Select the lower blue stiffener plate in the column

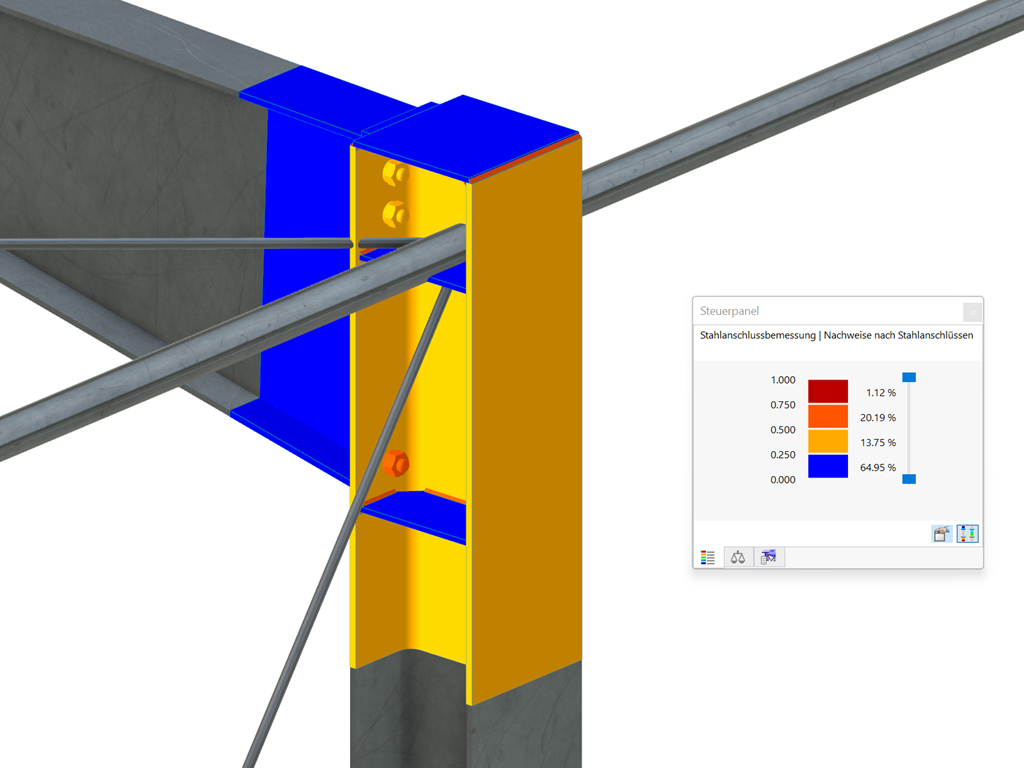[x=421, y=516]
